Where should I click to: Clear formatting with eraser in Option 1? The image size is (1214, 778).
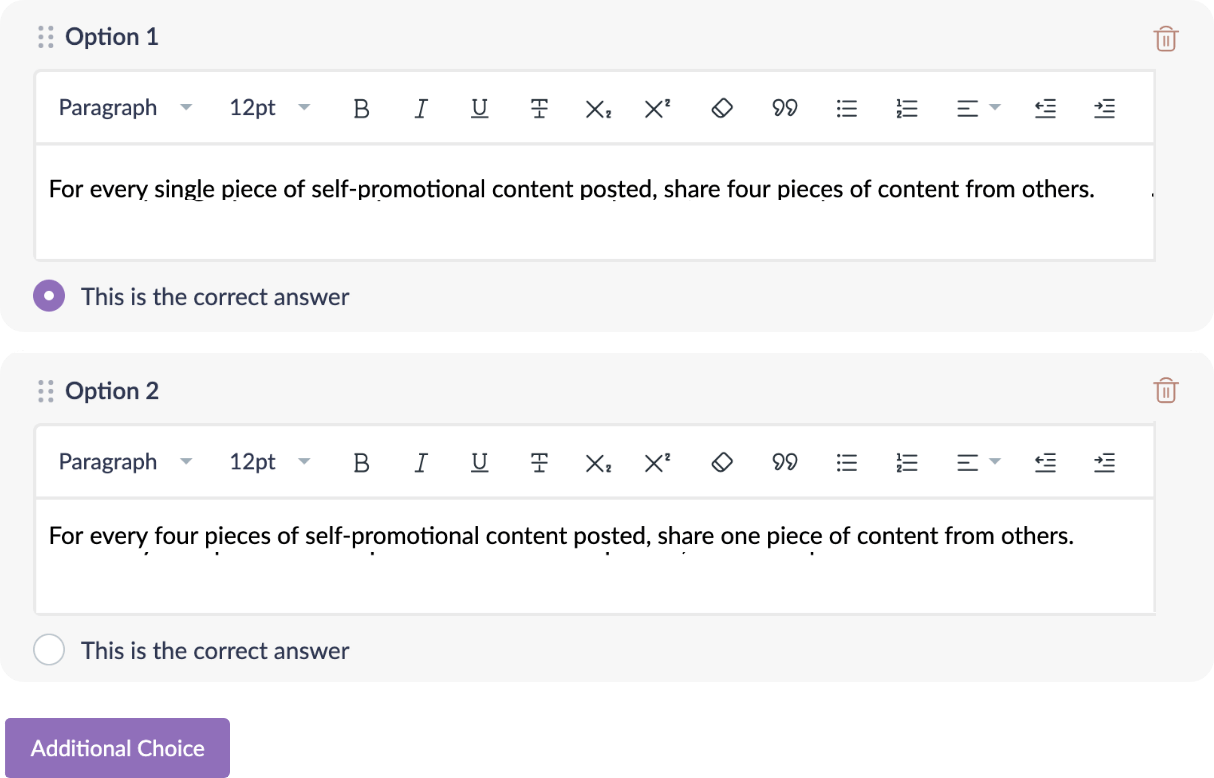[722, 108]
